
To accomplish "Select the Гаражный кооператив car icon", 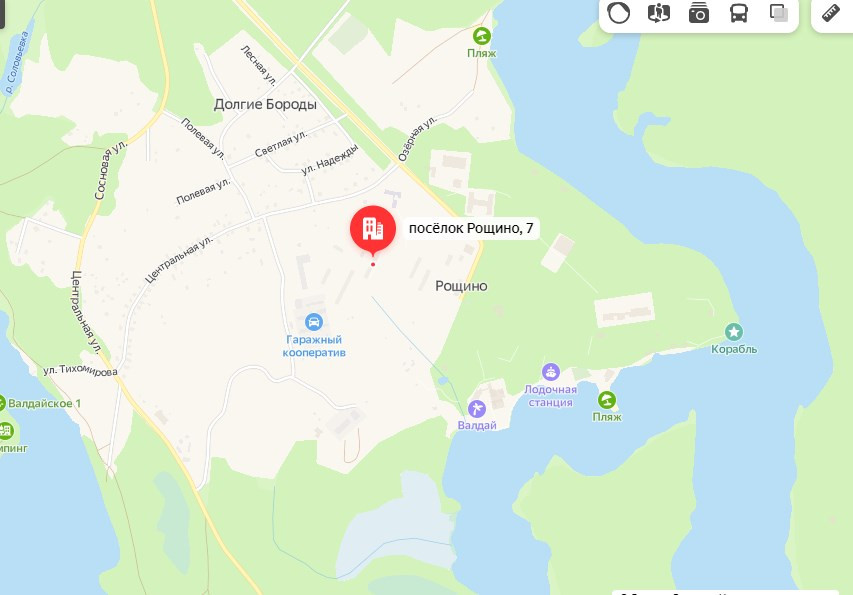I will tap(313, 322).
